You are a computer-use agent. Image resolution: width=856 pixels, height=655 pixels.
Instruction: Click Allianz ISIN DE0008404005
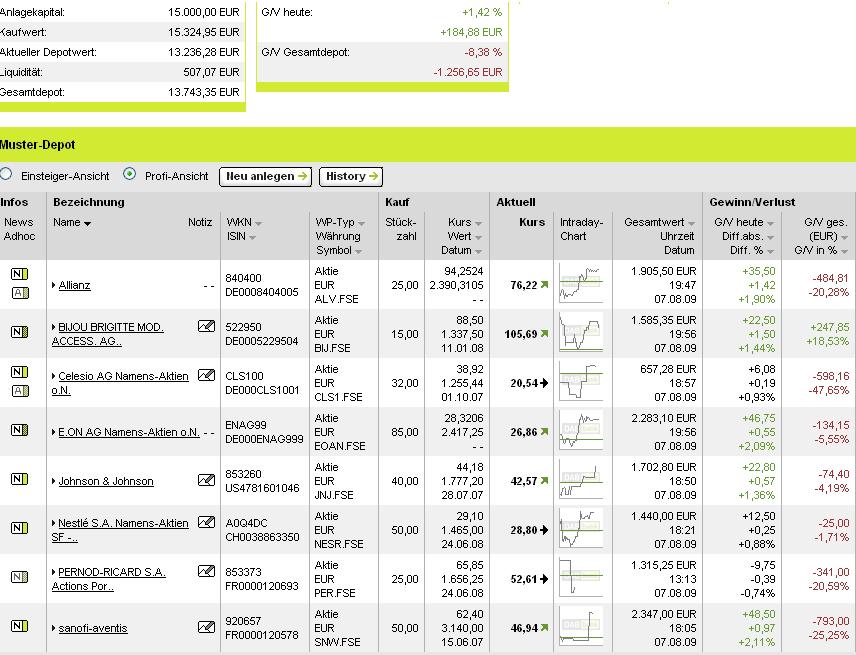[261, 292]
